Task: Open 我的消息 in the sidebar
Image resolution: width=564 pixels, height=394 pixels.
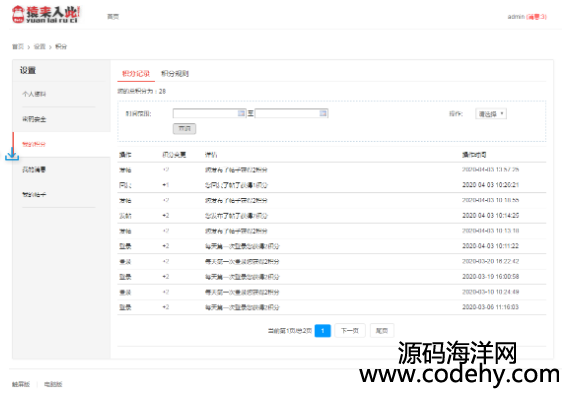Action: click(34, 169)
